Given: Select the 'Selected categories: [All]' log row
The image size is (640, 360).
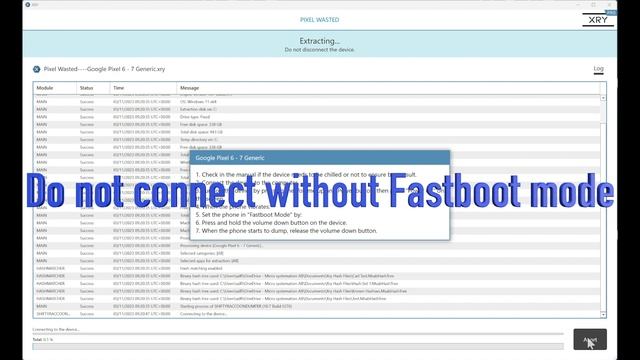Looking at the screenshot, I should coord(316,253).
